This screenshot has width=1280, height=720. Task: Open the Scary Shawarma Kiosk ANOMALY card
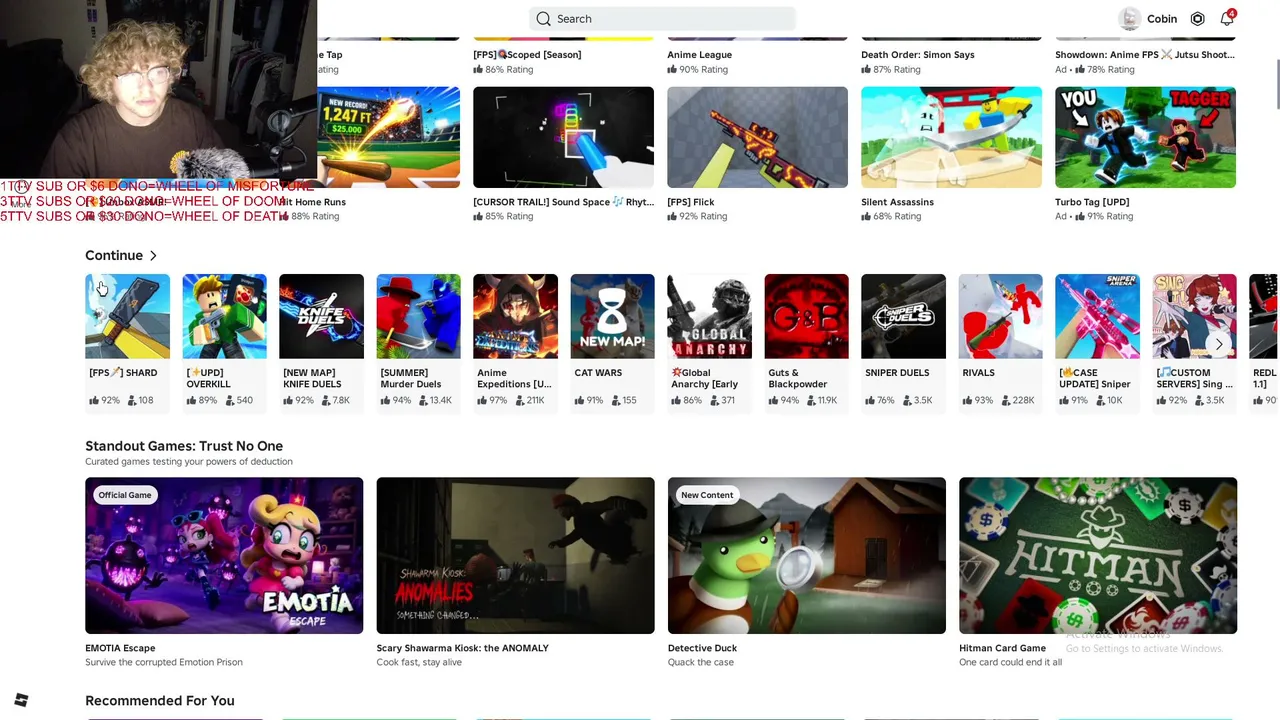coord(515,556)
